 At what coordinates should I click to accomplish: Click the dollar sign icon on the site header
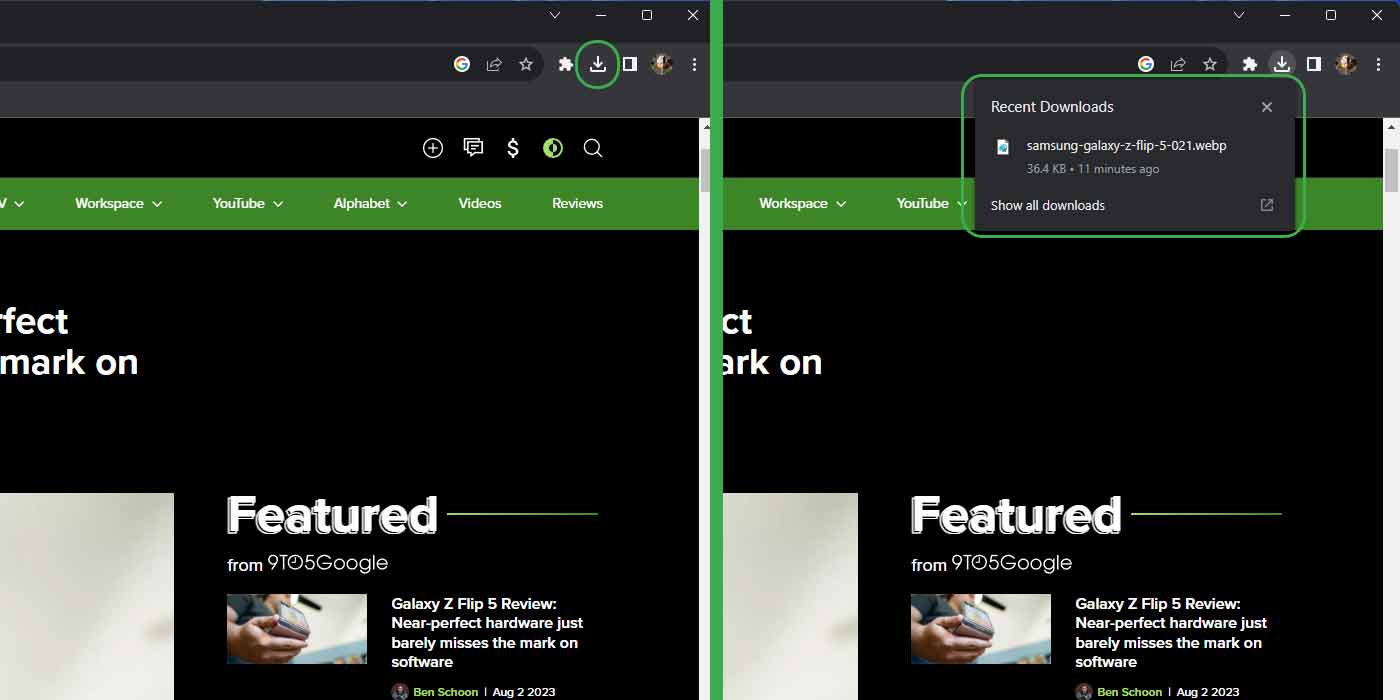pos(512,147)
